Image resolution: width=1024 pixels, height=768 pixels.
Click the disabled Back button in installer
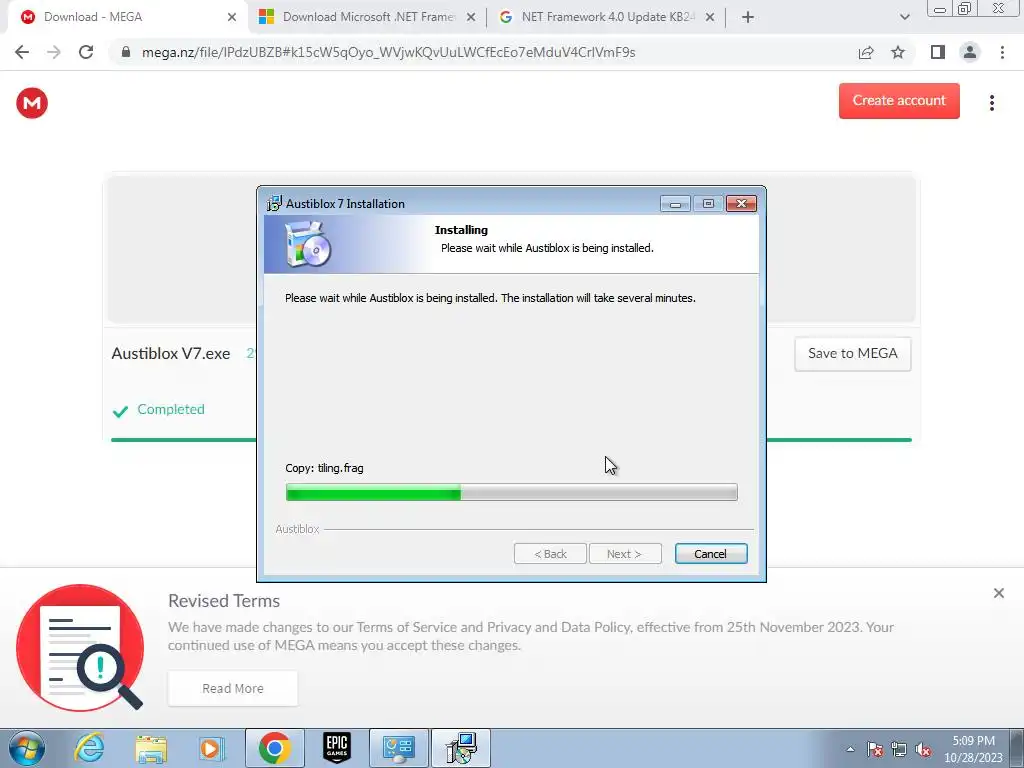coord(550,554)
